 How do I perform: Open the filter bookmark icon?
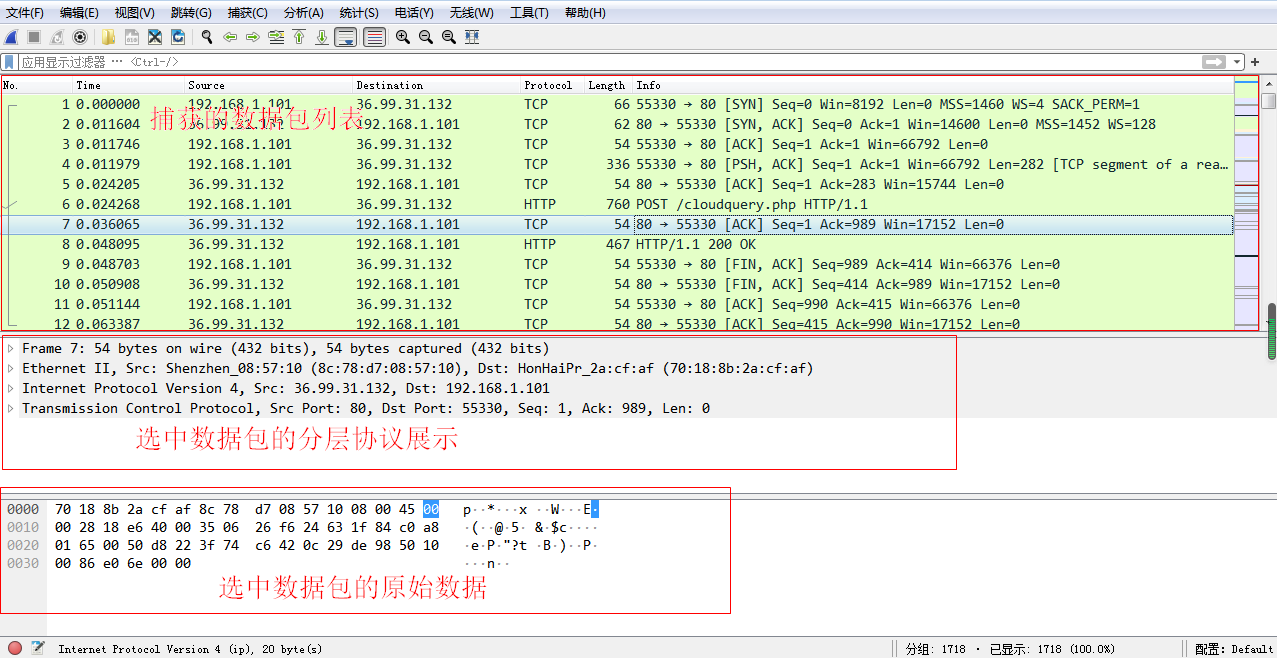tap(10, 62)
